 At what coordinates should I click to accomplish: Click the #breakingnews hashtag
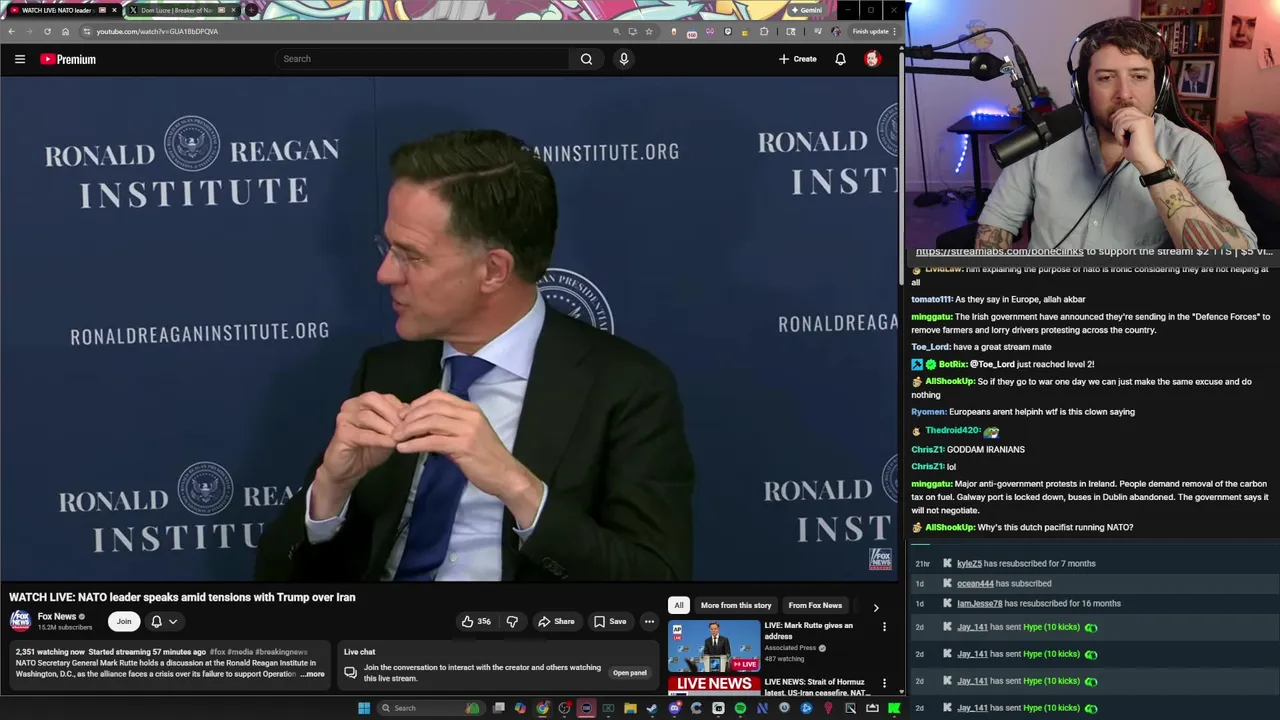click(281, 652)
